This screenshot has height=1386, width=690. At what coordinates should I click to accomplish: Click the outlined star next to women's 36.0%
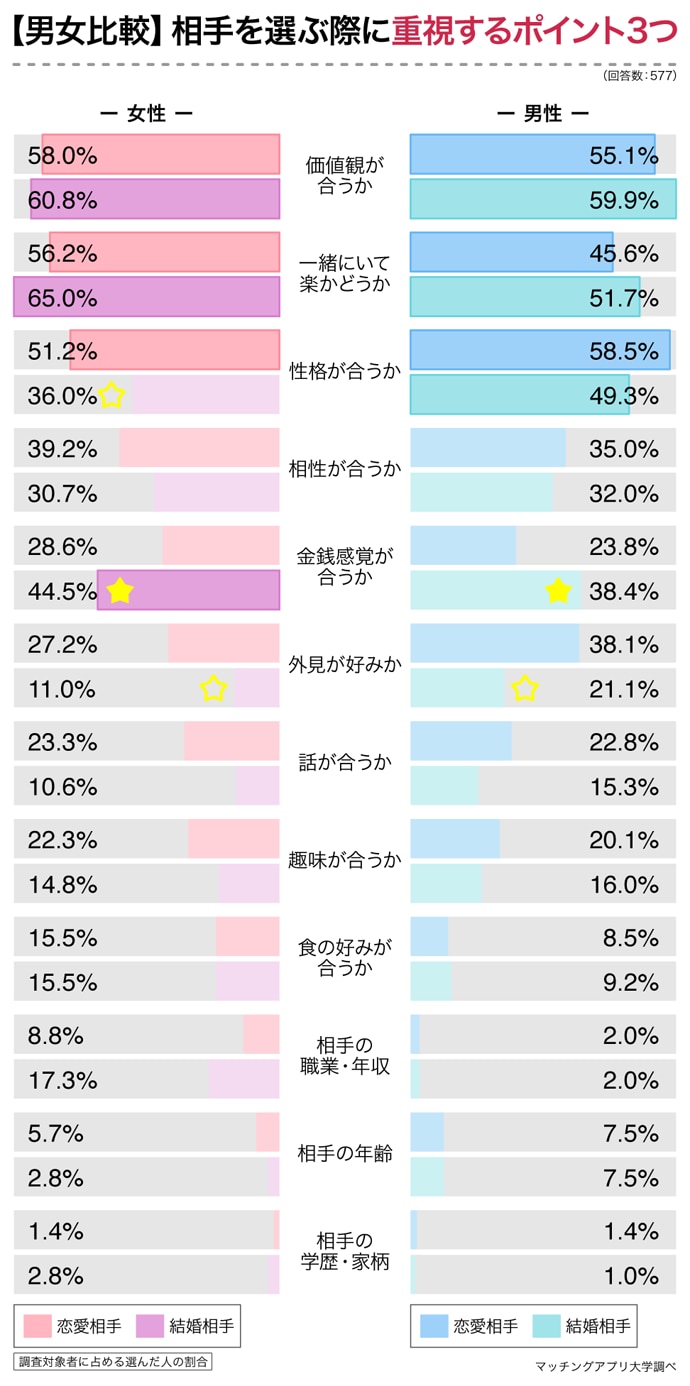(x=112, y=396)
